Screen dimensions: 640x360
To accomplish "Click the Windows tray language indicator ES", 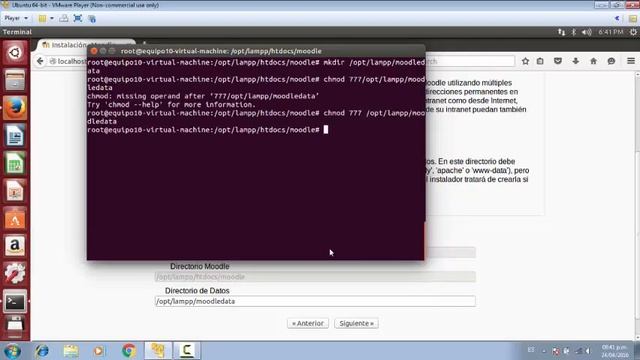I will pyautogui.click(x=531, y=350).
